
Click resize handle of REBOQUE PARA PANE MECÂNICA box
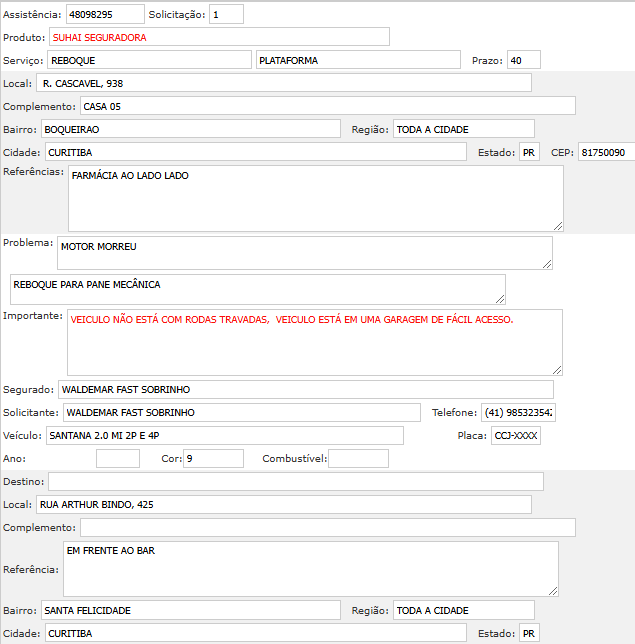pos(500,299)
